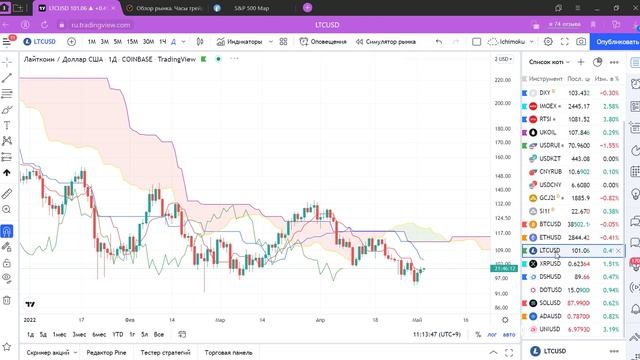Screen dimensions: 640x360
Task: Enter fullscreen chart mode
Action: click(564, 42)
